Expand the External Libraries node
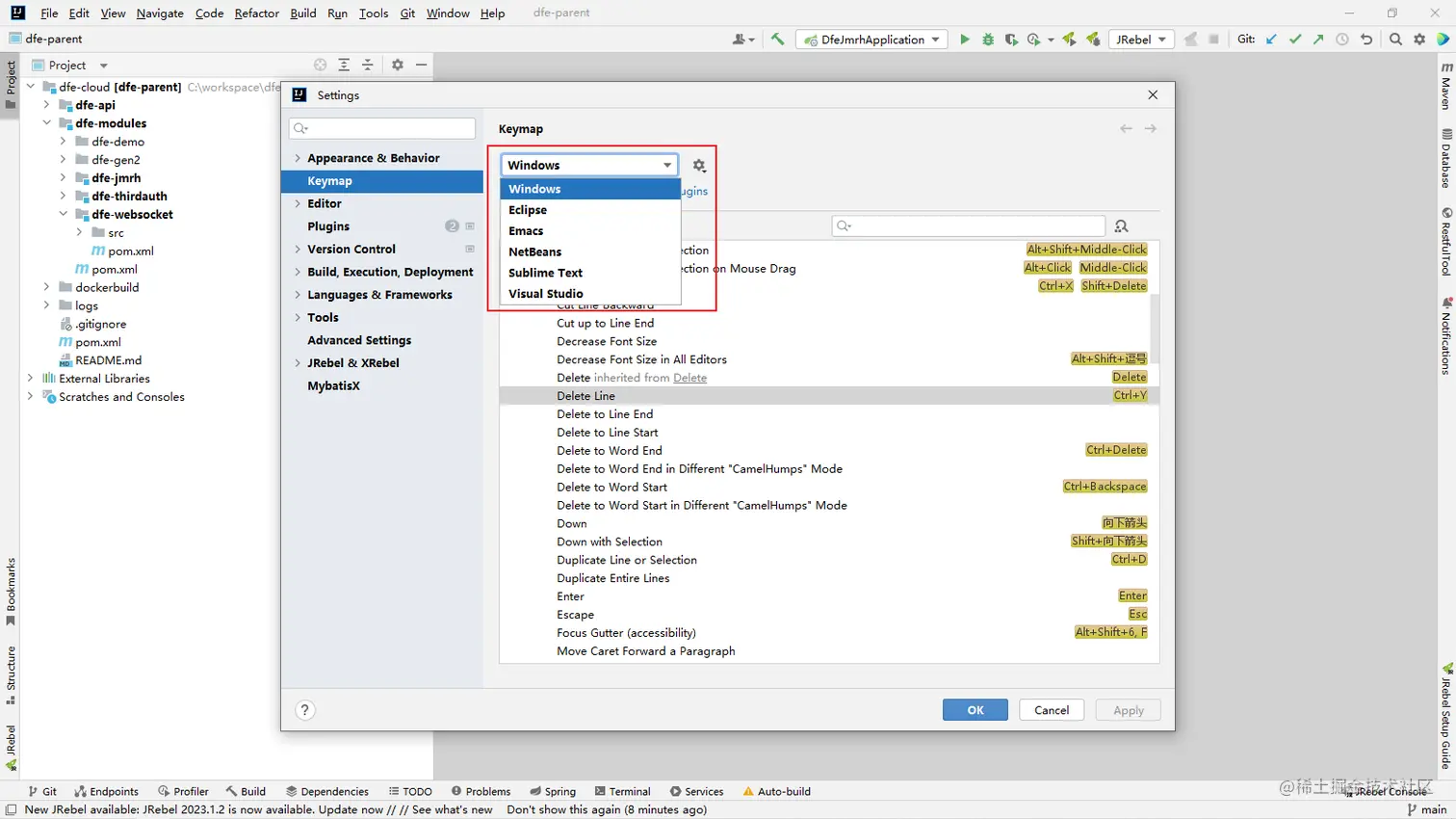1456x819 pixels. (x=31, y=379)
